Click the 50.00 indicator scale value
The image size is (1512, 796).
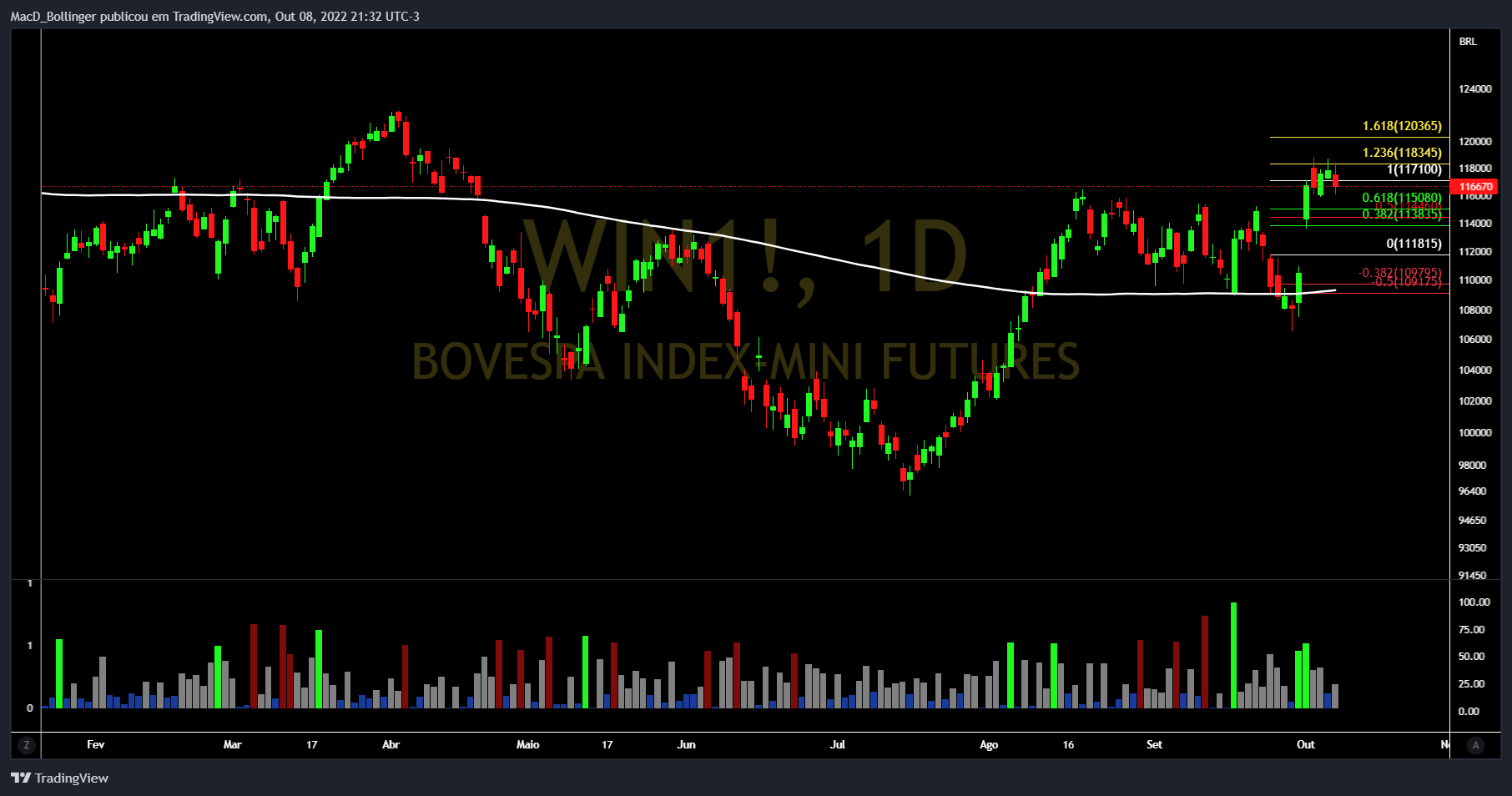pyautogui.click(x=1472, y=657)
